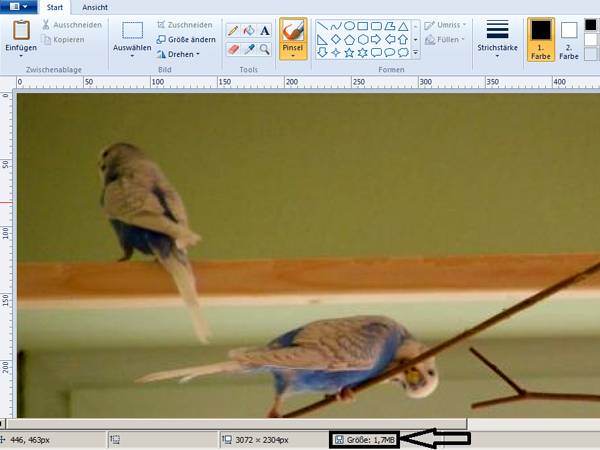Screen dimensions: 600x450
Task: Click the Einfügen clipboard icon
Action: [21, 30]
